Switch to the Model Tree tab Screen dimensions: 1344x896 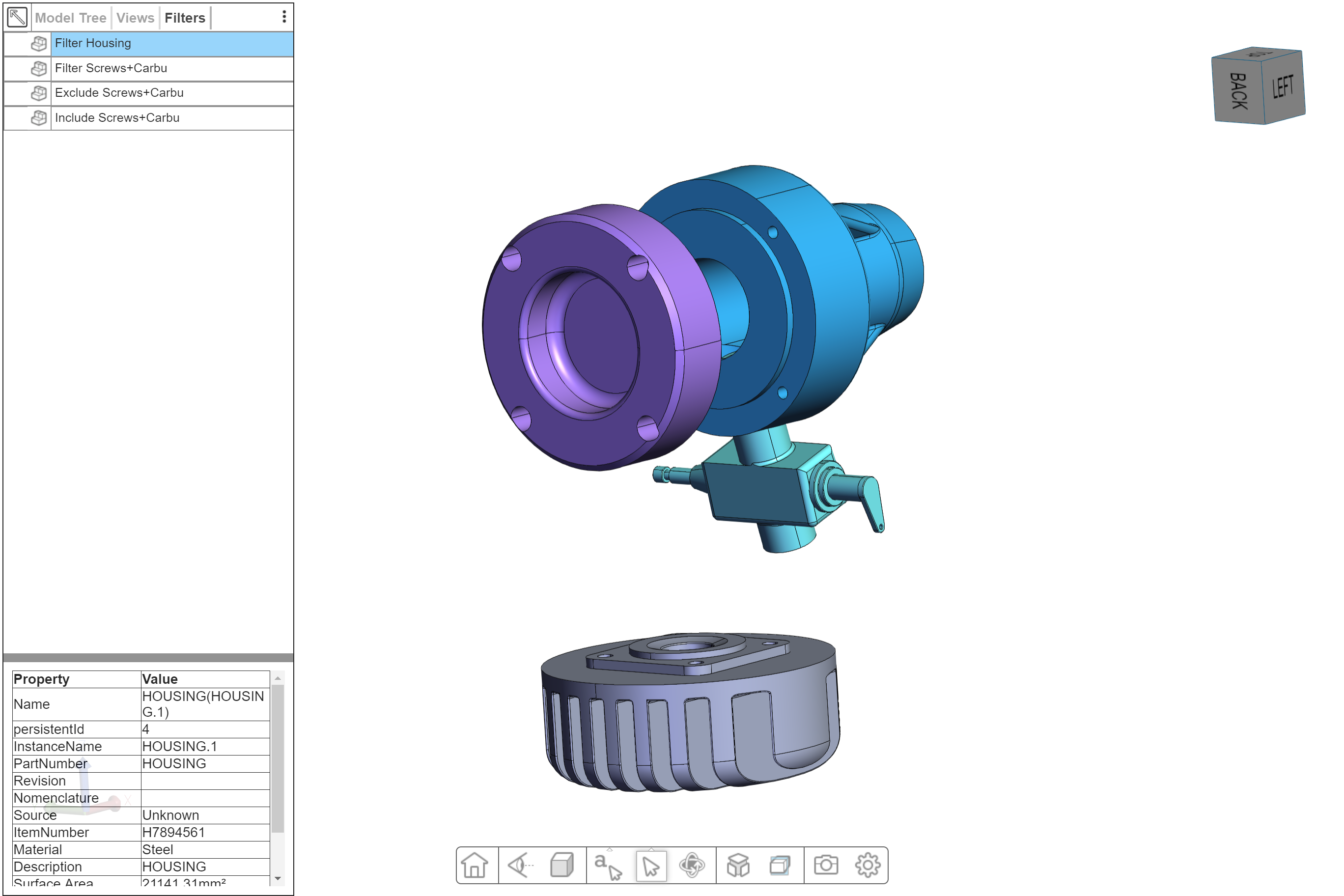coord(70,18)
